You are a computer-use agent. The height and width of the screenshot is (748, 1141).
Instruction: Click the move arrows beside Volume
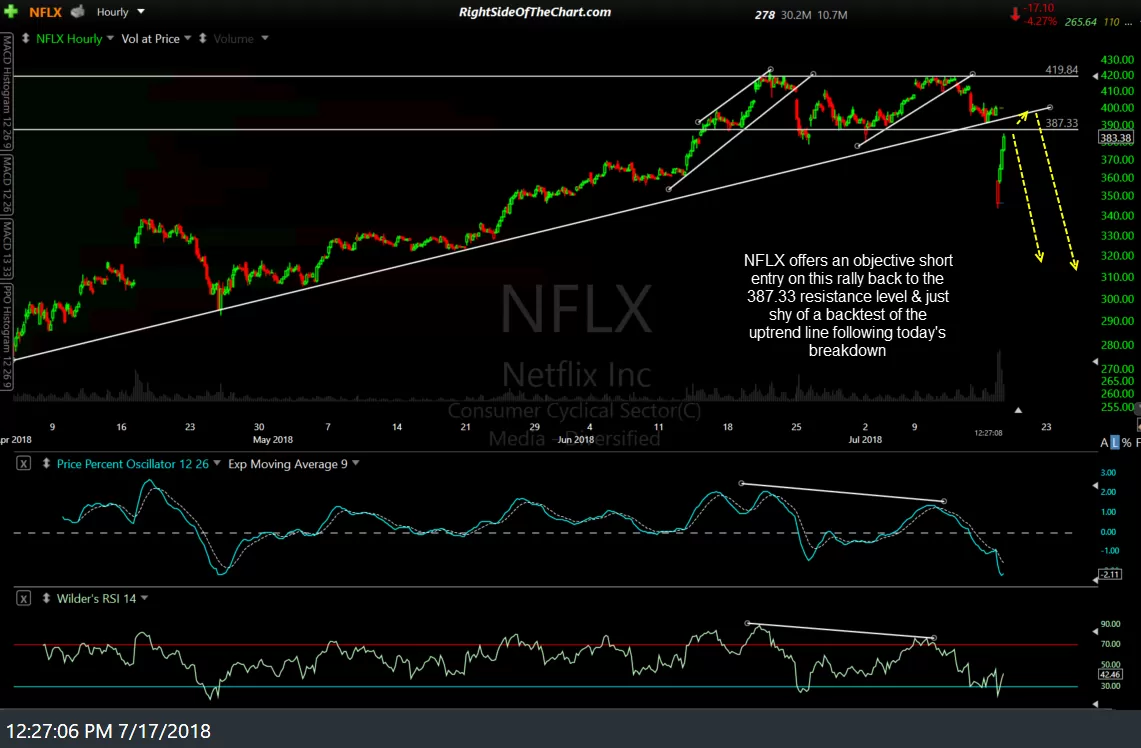tap(203, 39)
